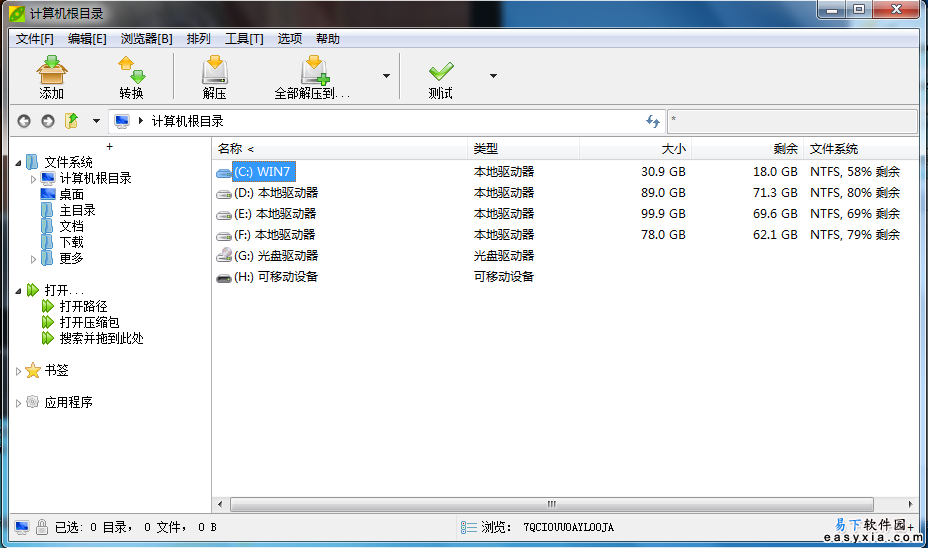Select the (G:) 光盘驱动器 row
The width and height of the screenshot is (928, 548).
(x=565, y=256)
